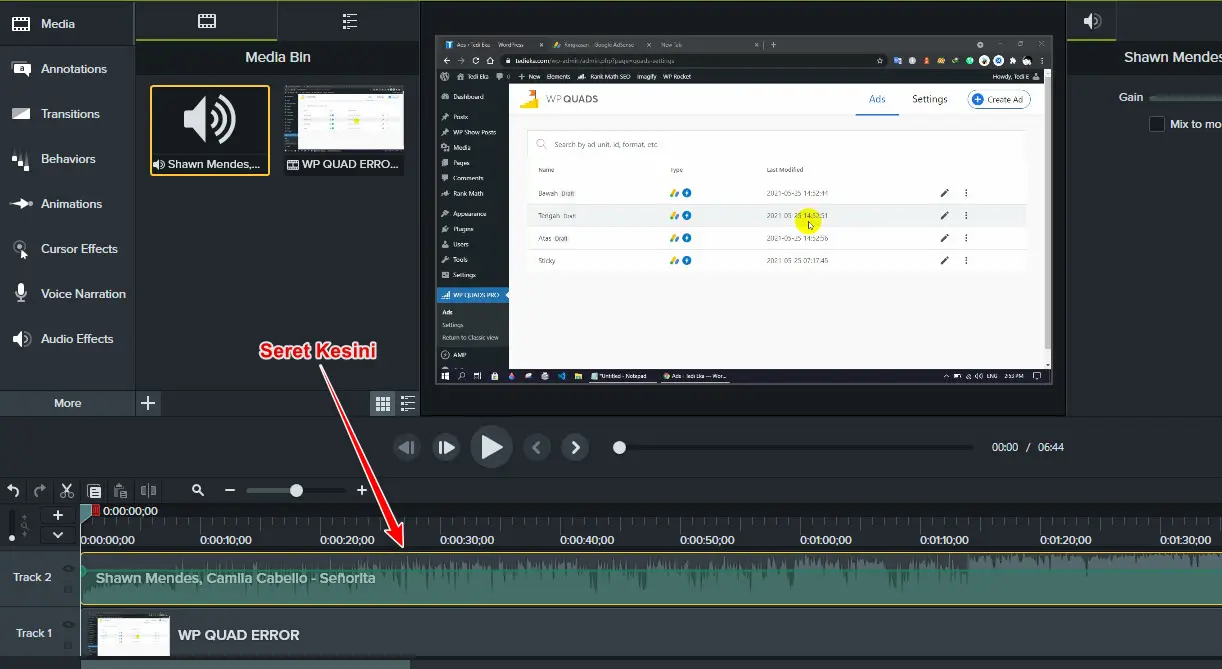The width and height of the screenshot is (1222, 669).
Task: Click the timeline horizontal scrollbar
Action: click(245, 664)
